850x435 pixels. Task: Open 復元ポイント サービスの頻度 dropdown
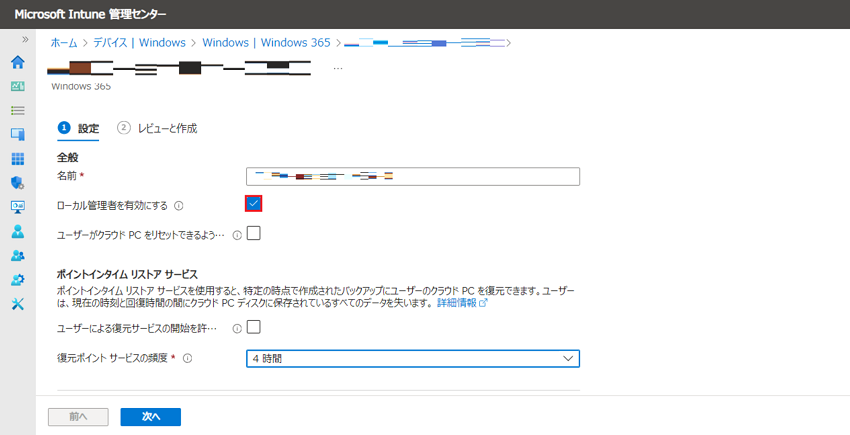click(412, 358)
